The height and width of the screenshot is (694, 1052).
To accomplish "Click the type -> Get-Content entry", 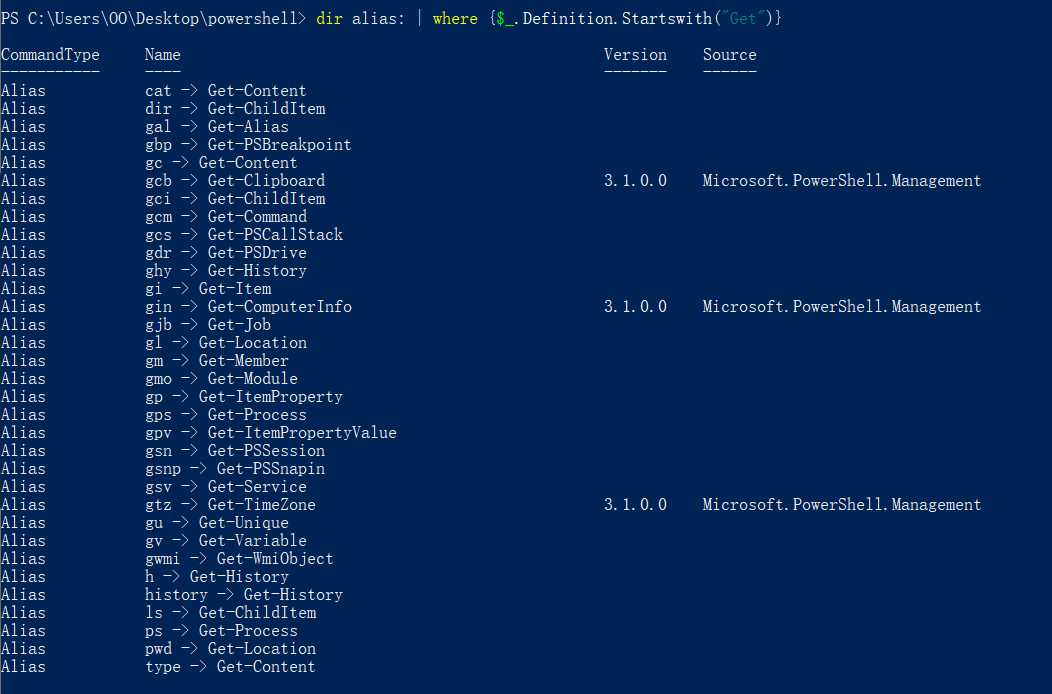I will (230, 667).
